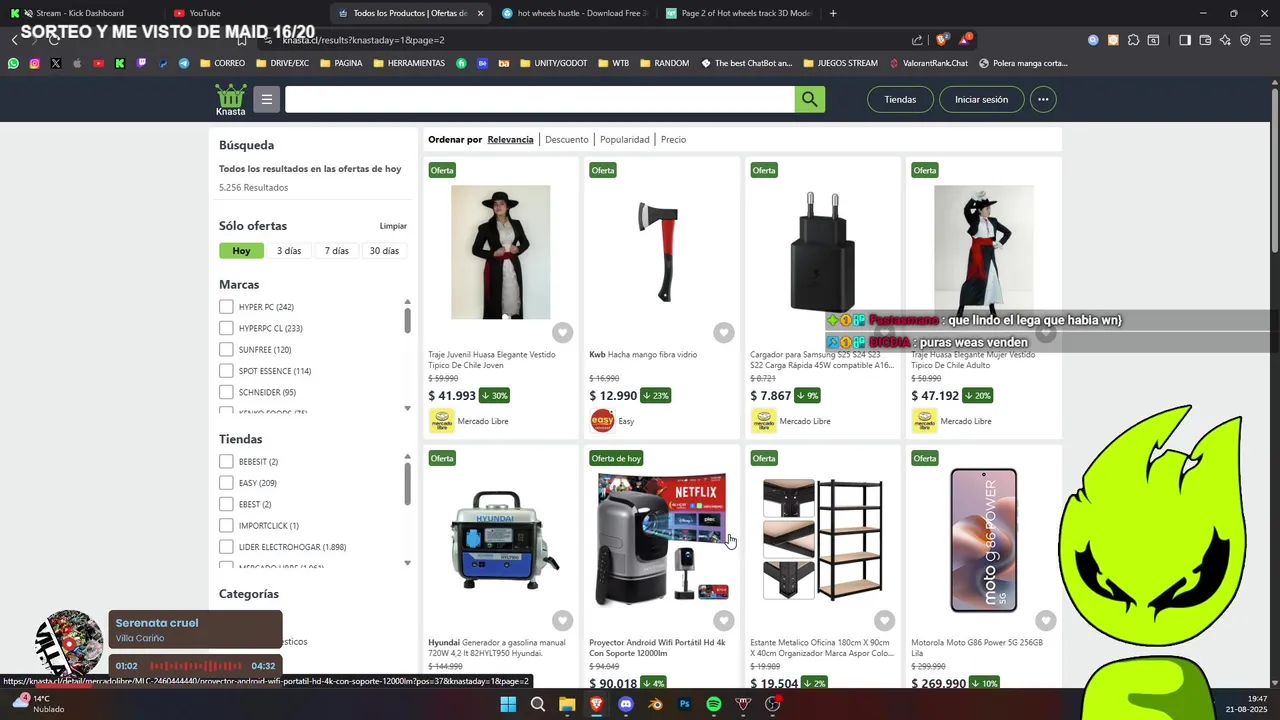
Task: Open the browser extensions puzzle icon
Action: tap(1133, 40)
